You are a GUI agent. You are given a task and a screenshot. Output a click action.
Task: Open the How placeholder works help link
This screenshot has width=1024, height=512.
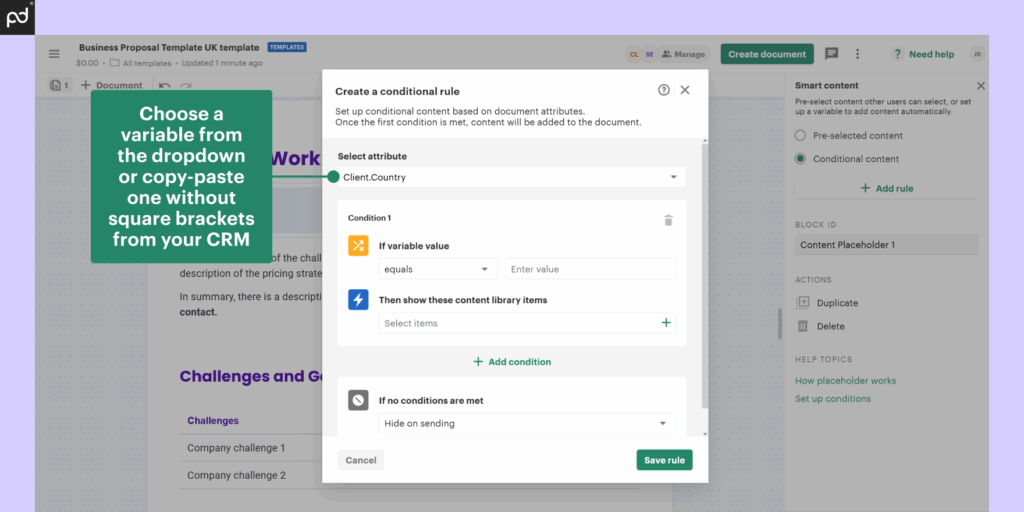pos(845,381)
